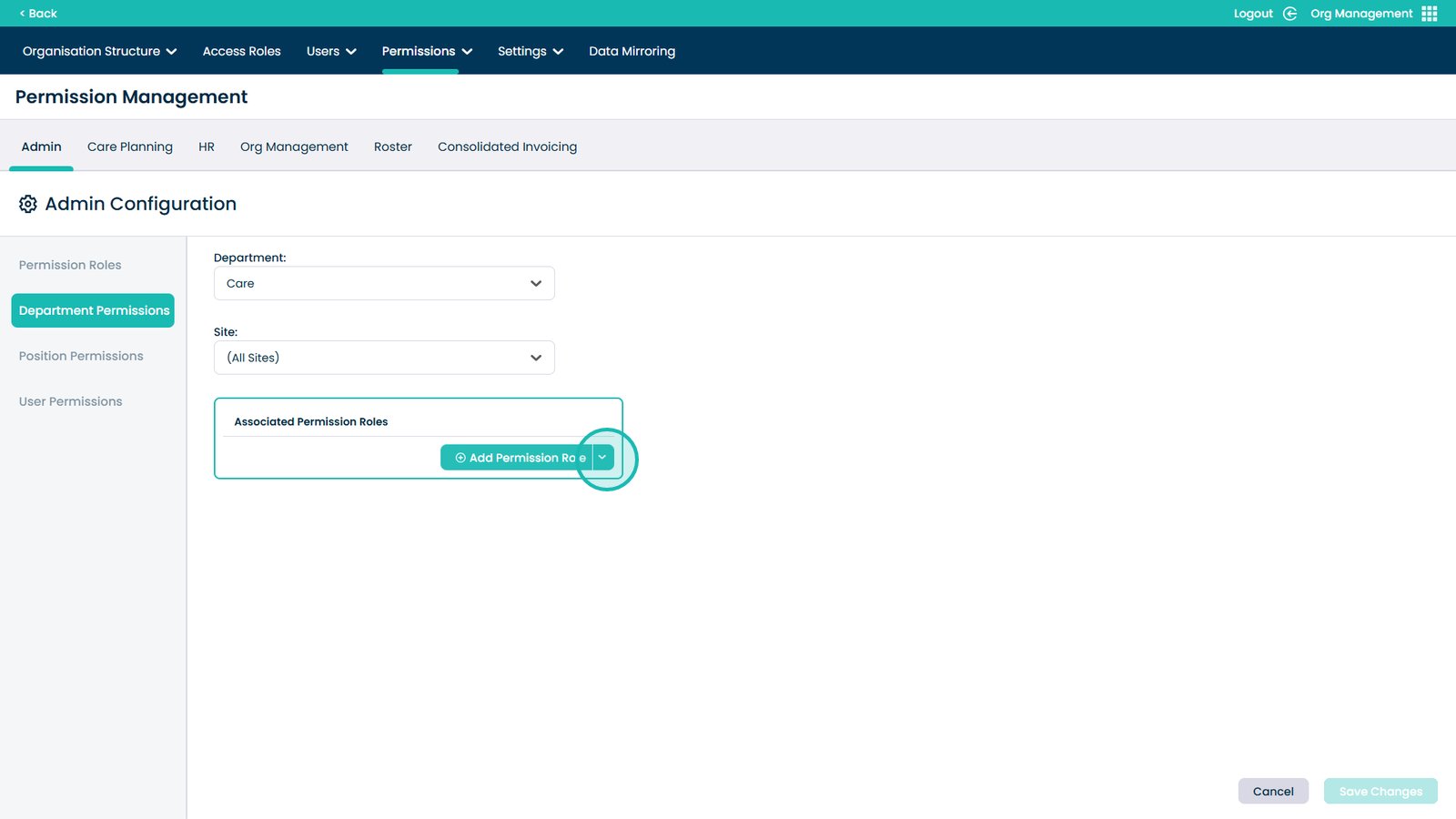The height and width of the screenshot is (819, 1456).
Task: Click the Logout arrow icon
Action: 1289,14
